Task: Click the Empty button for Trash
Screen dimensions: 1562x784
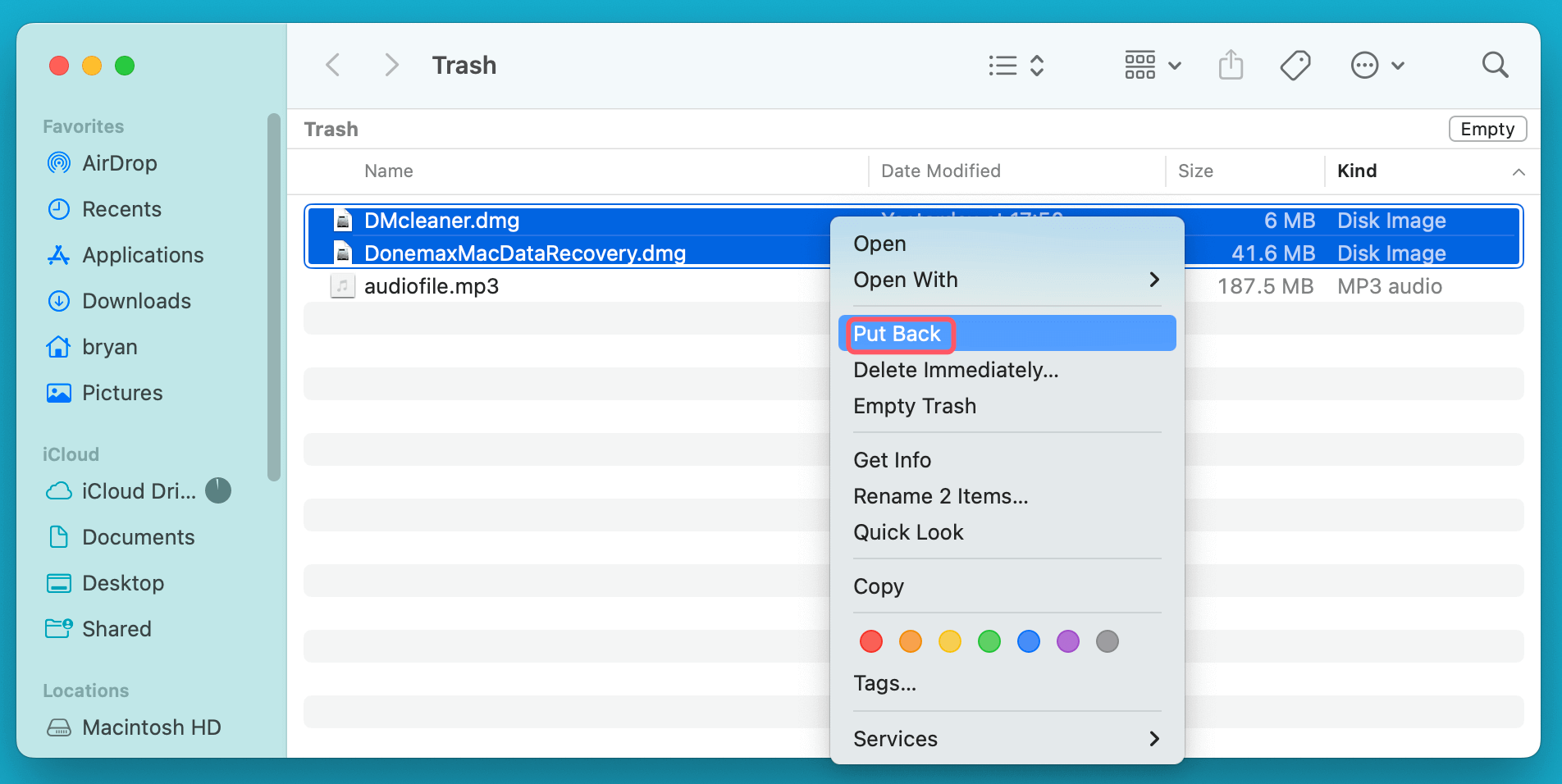Action: (x=1487, y=129)
